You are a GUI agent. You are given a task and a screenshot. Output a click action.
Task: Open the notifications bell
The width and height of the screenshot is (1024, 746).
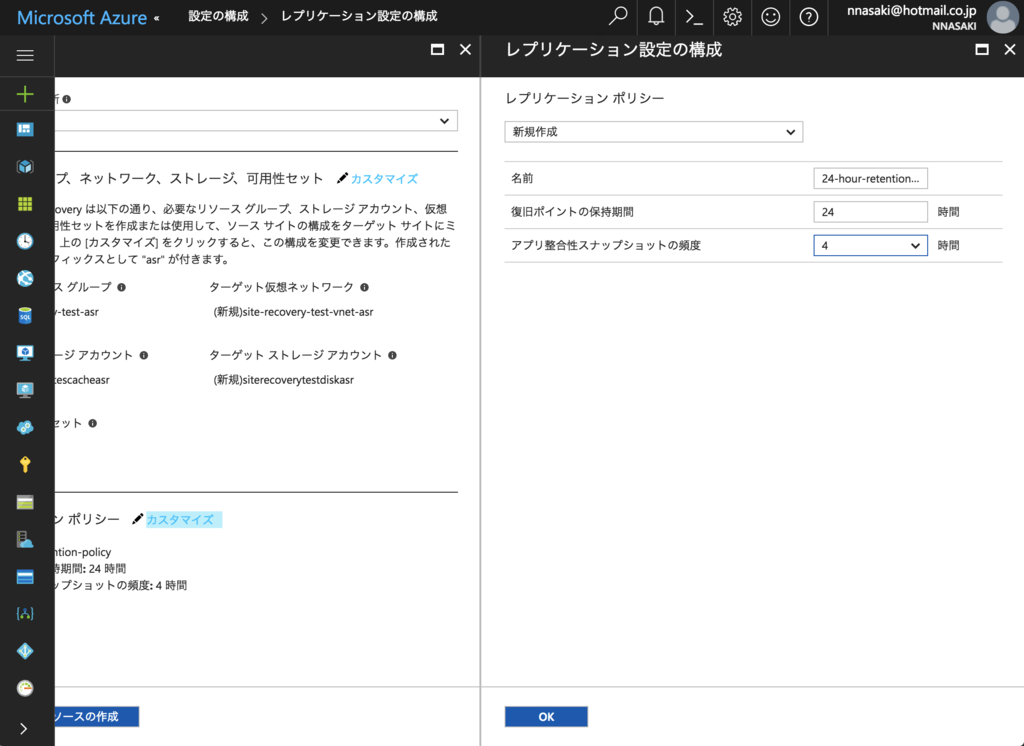[656, 16]
